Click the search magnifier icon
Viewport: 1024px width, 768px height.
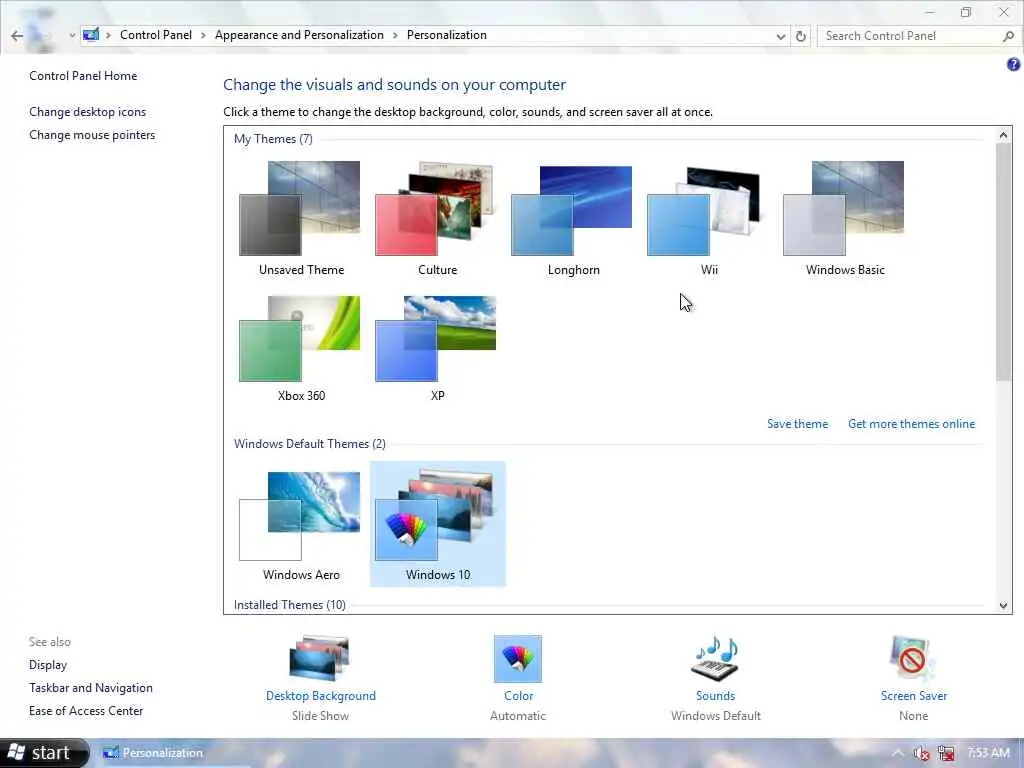pos(1008,37)
